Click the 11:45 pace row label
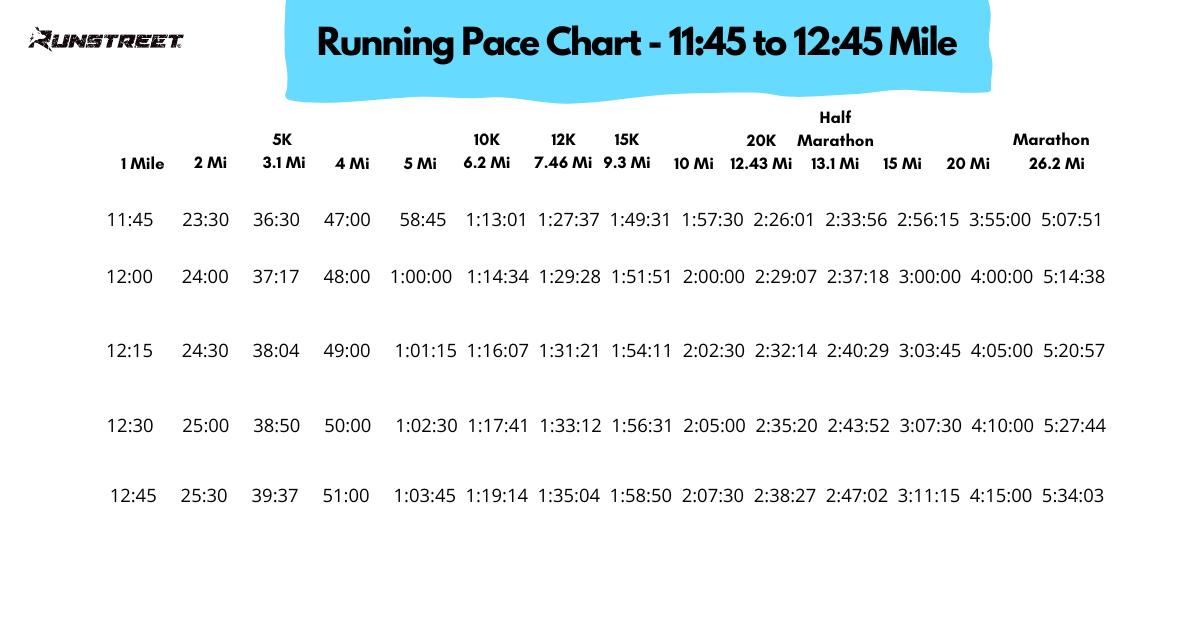Viewport: 1200px width, 630px height. tap(130, 220)
